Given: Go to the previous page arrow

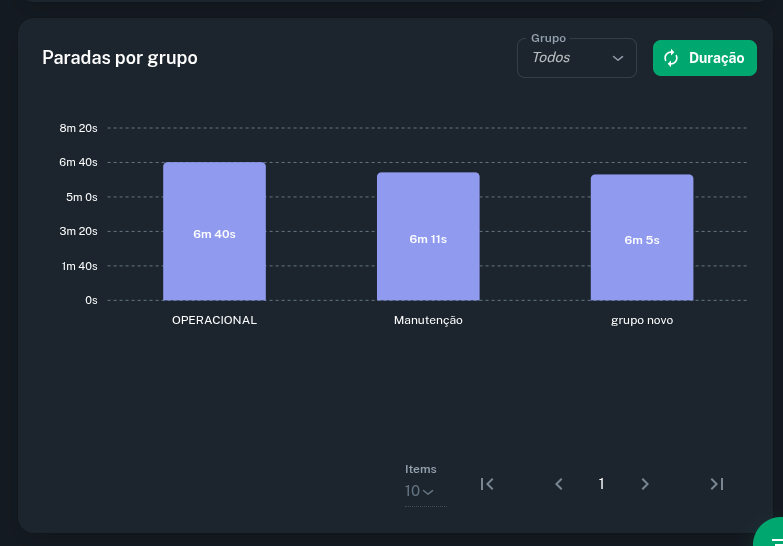Looking at the screenshot, I should coord(559,484).
